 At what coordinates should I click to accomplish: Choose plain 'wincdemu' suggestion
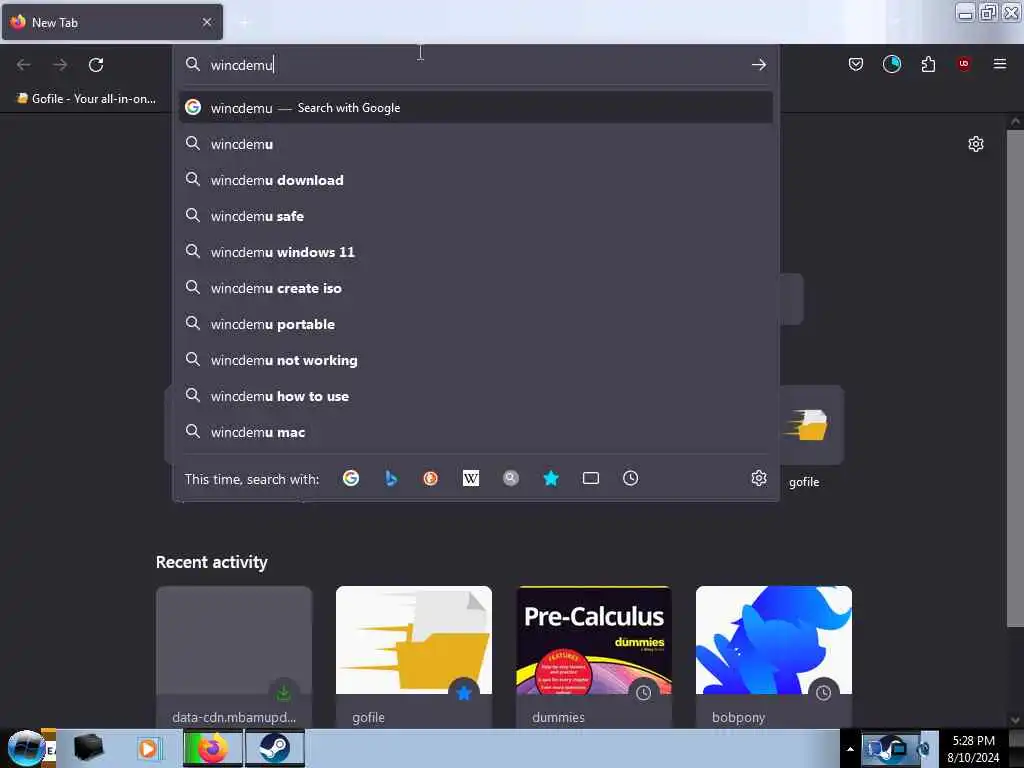pos(475,144)
